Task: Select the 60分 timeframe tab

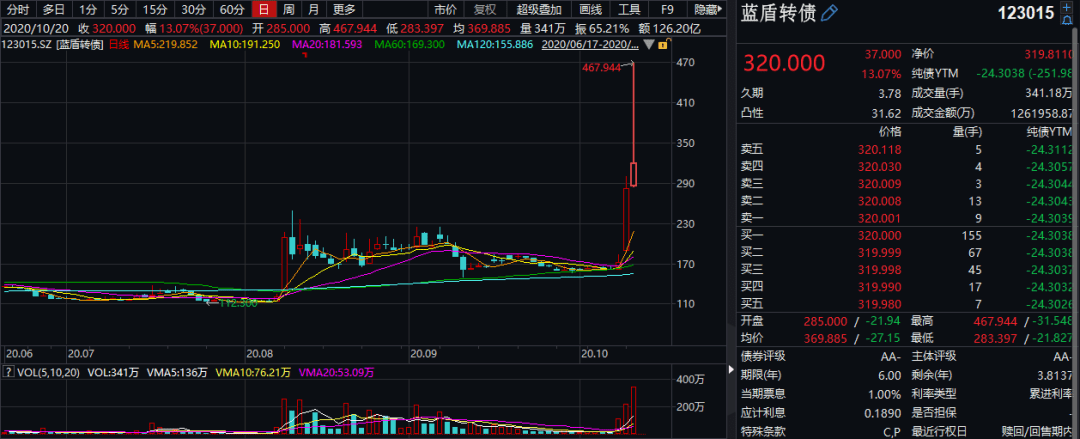Action: tap(232, 9)
